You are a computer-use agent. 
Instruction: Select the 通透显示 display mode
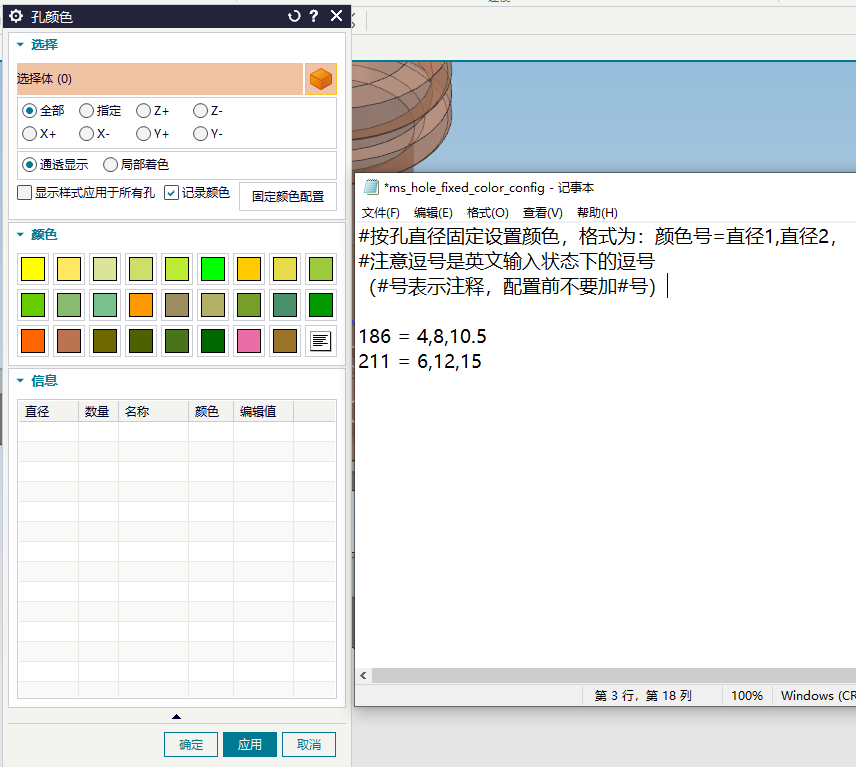pyautogui.click(x=29, y=164)
